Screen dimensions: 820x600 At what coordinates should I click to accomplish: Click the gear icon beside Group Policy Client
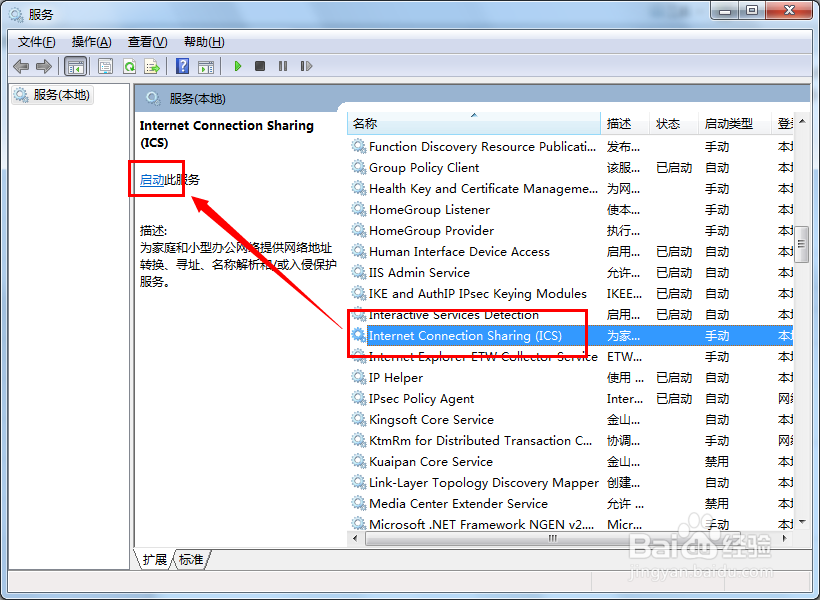point(359,167)
